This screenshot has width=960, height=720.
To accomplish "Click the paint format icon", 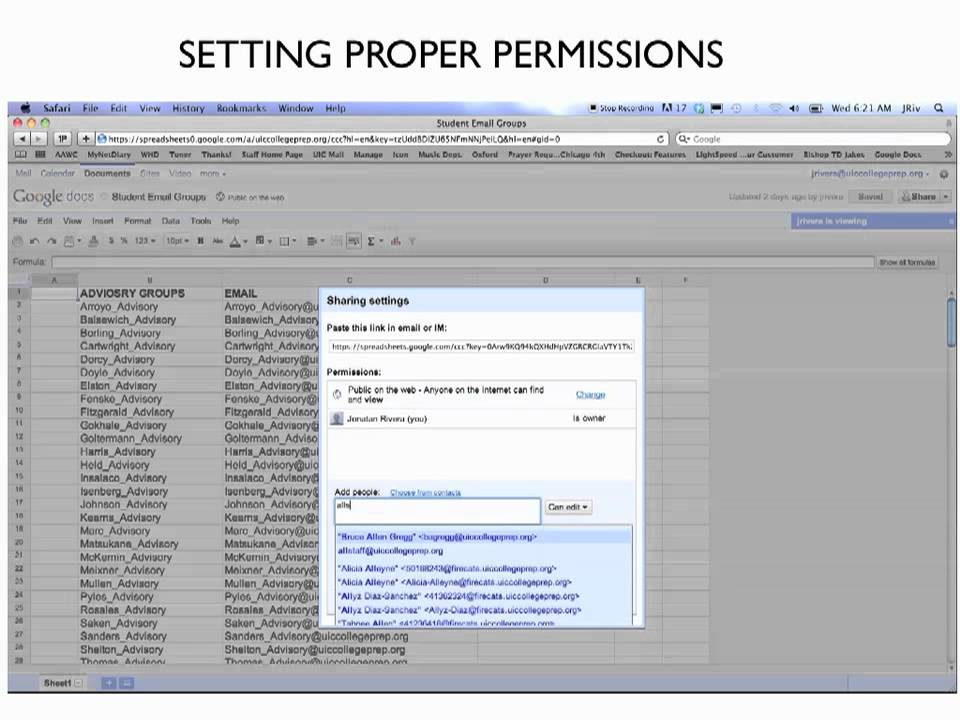I will point(93,241).
